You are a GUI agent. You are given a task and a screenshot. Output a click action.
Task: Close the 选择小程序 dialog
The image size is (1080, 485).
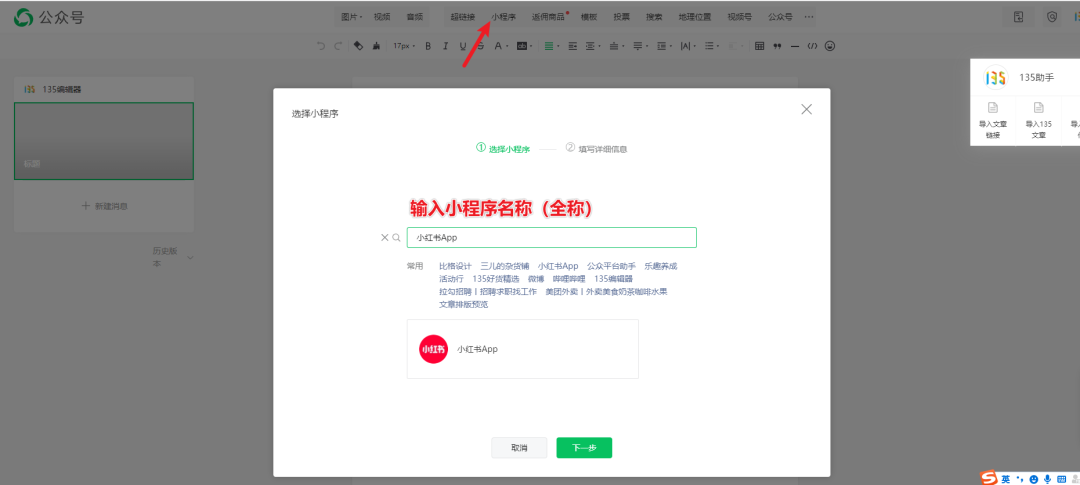click(x=807, y=109)
